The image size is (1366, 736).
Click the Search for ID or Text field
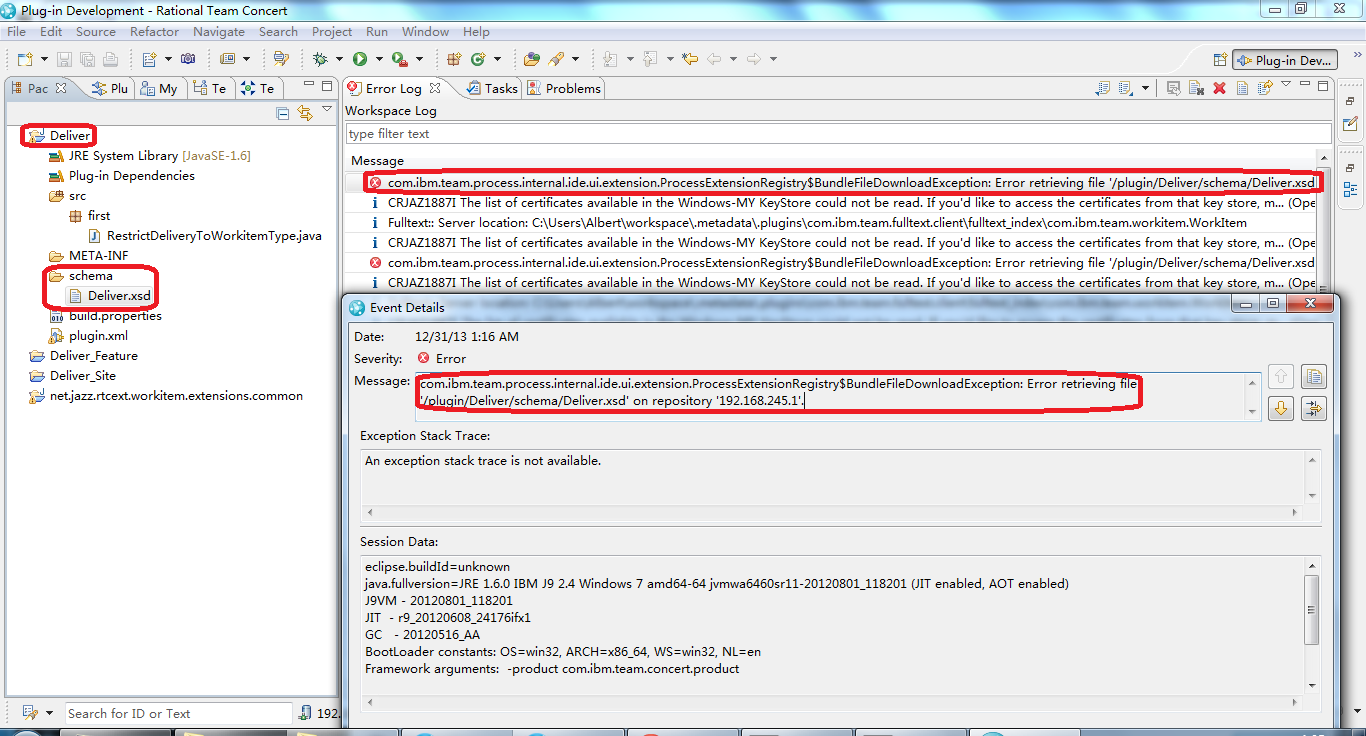[179, 713]
